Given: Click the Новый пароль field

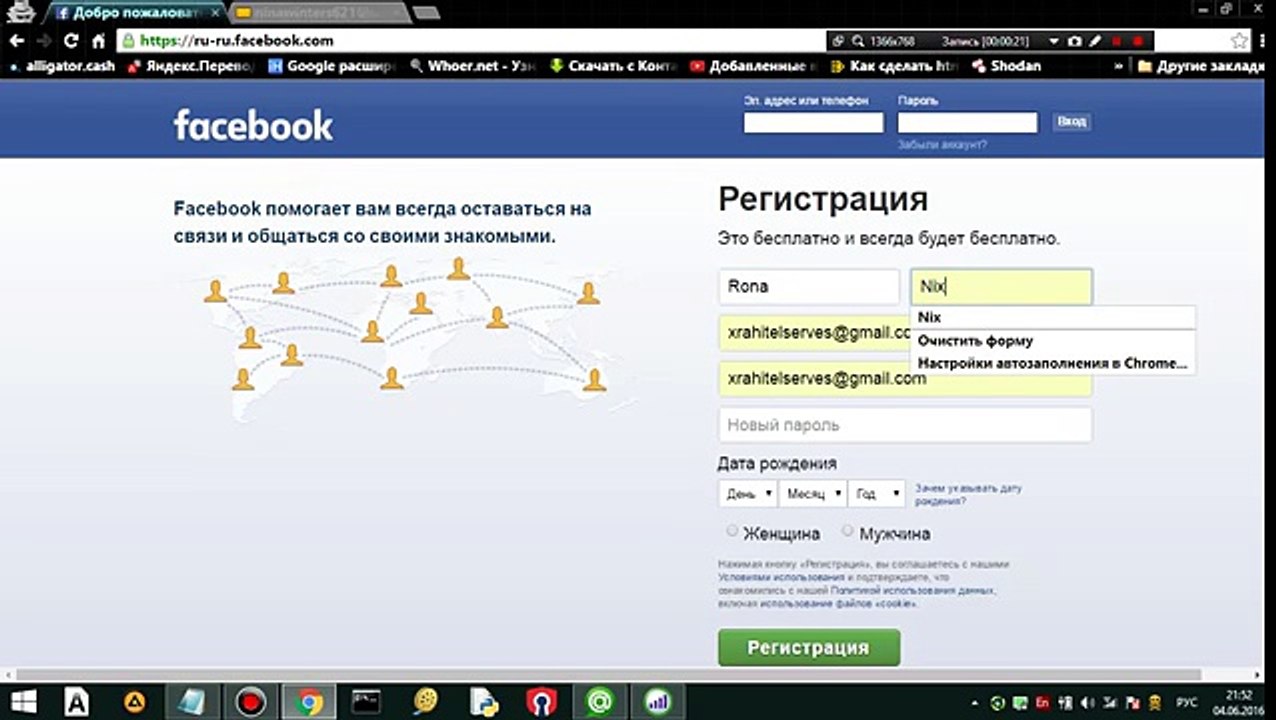Looking at the screenshot, I should coord(905,425).
